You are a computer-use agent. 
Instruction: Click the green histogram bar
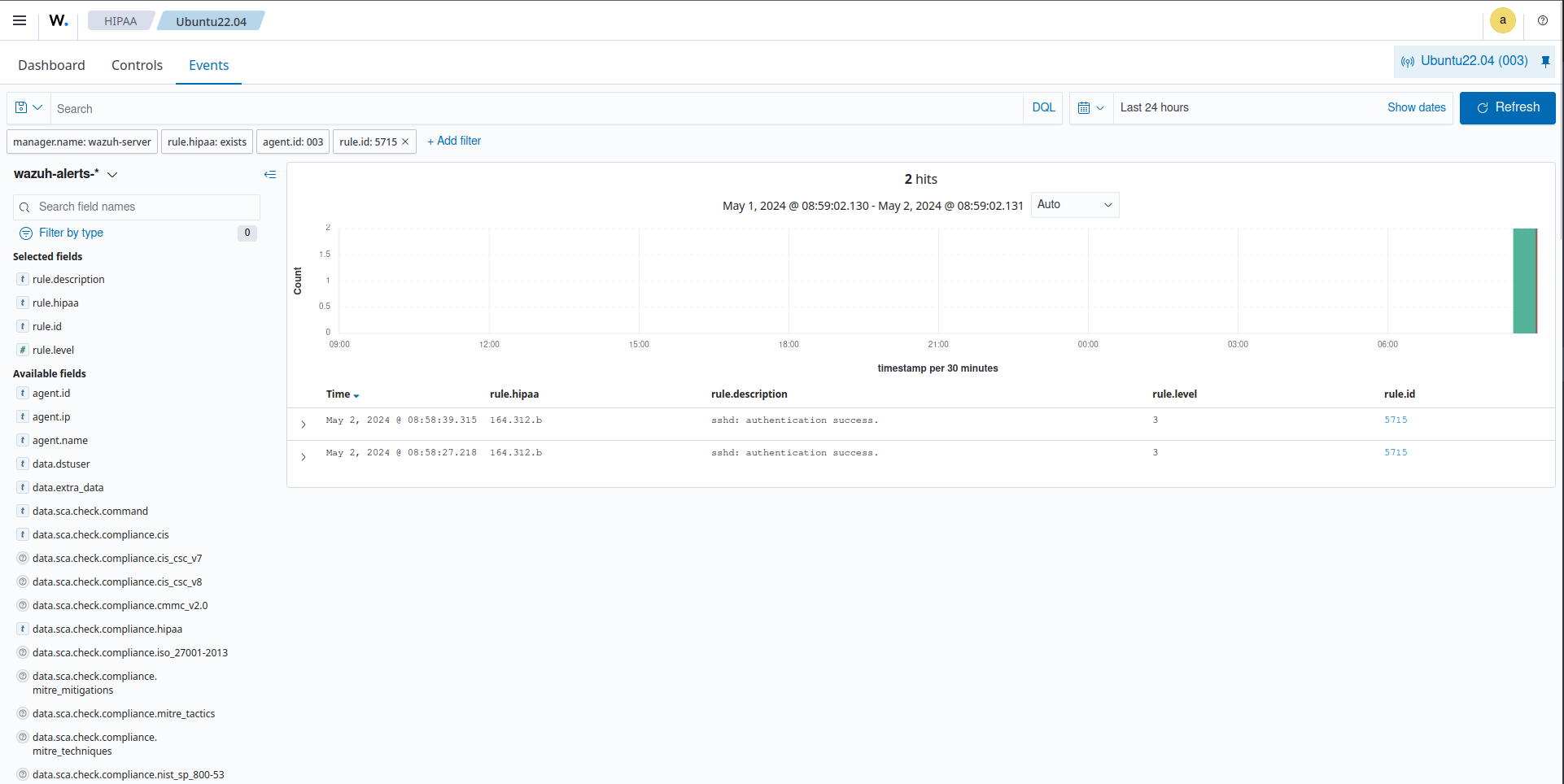pyautogui.click(x=1524, y=281)
